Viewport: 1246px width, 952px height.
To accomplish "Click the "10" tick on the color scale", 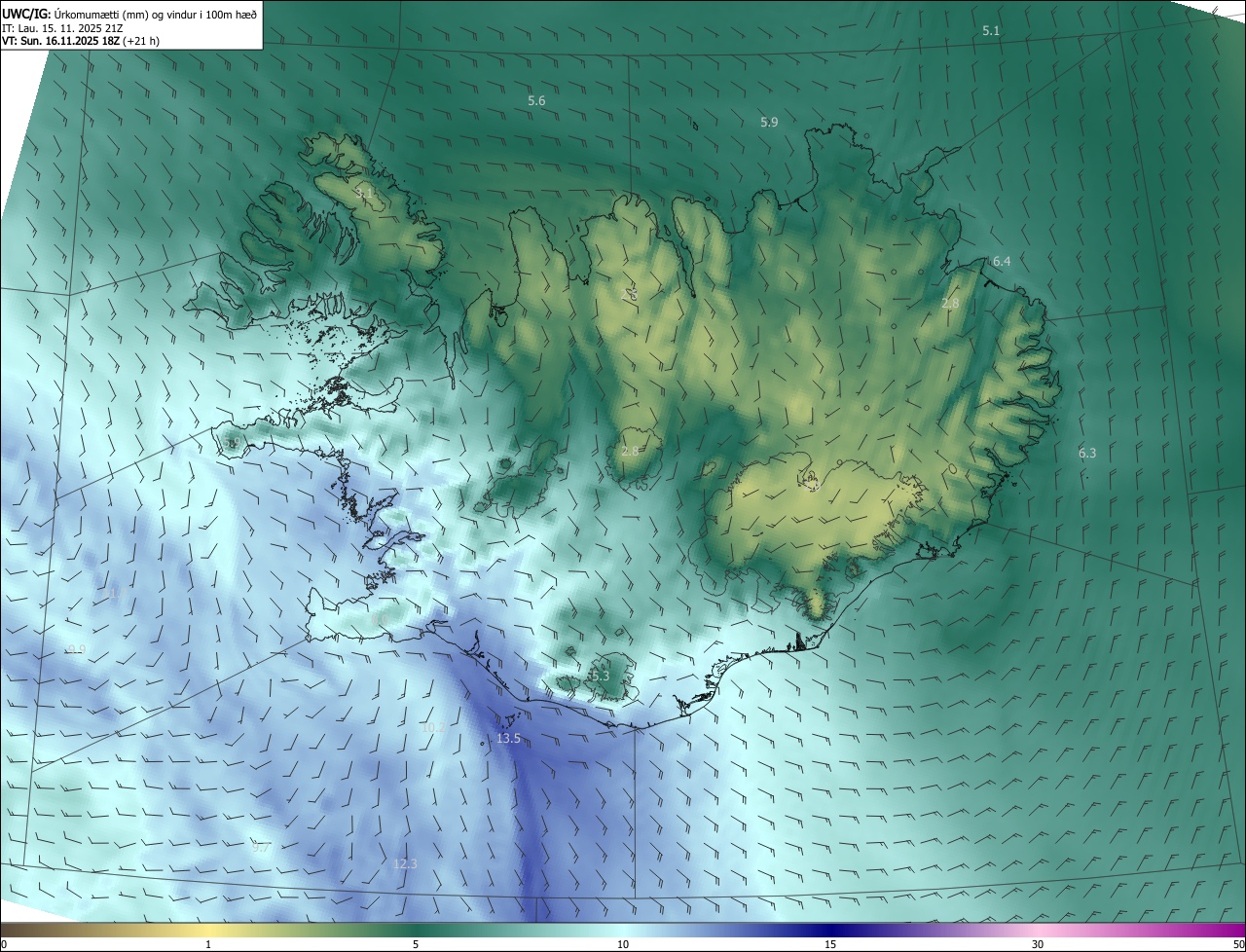I will pos(623,945).
